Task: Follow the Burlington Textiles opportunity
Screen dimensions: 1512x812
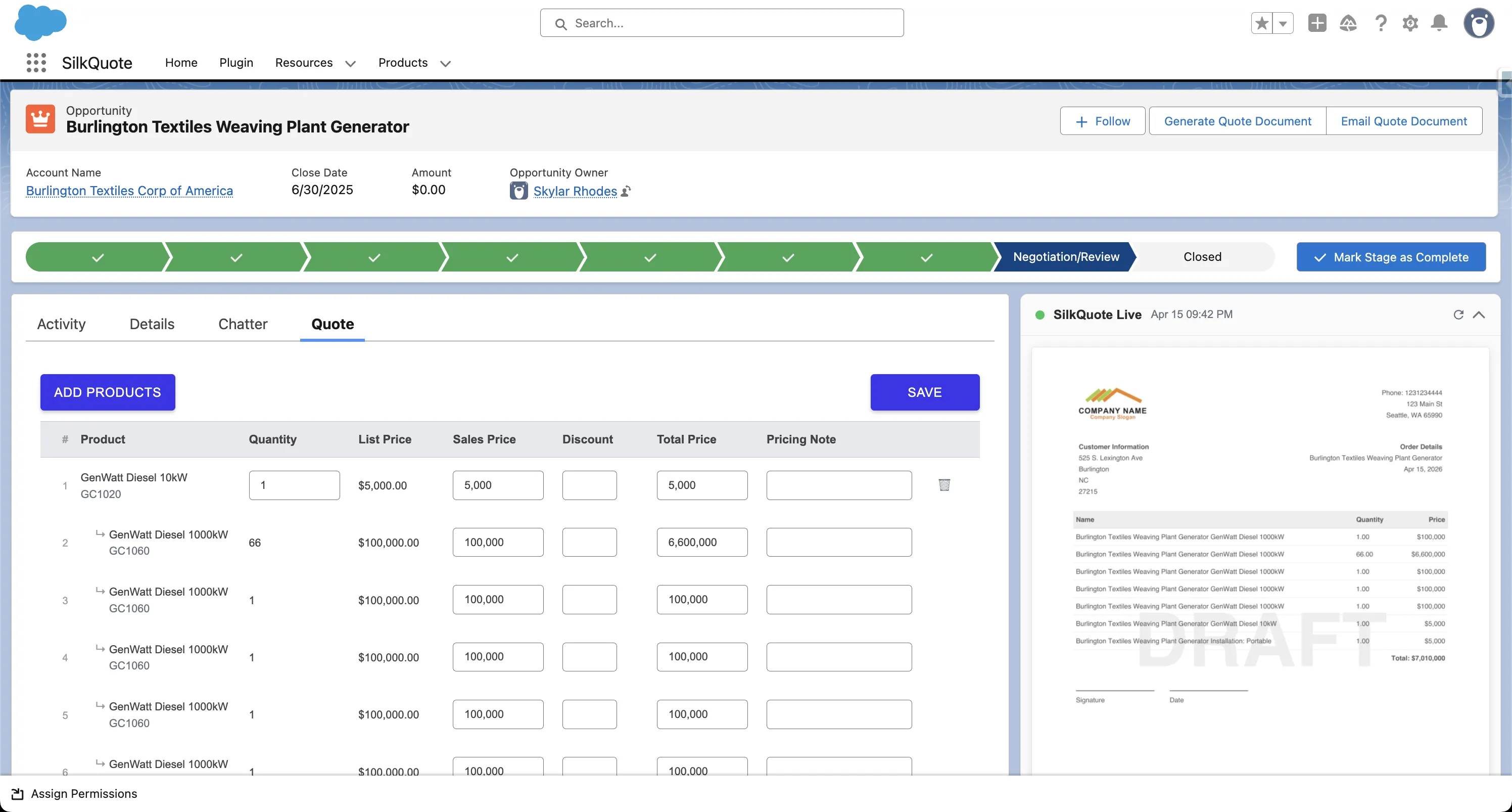Action: (1102, 120)
